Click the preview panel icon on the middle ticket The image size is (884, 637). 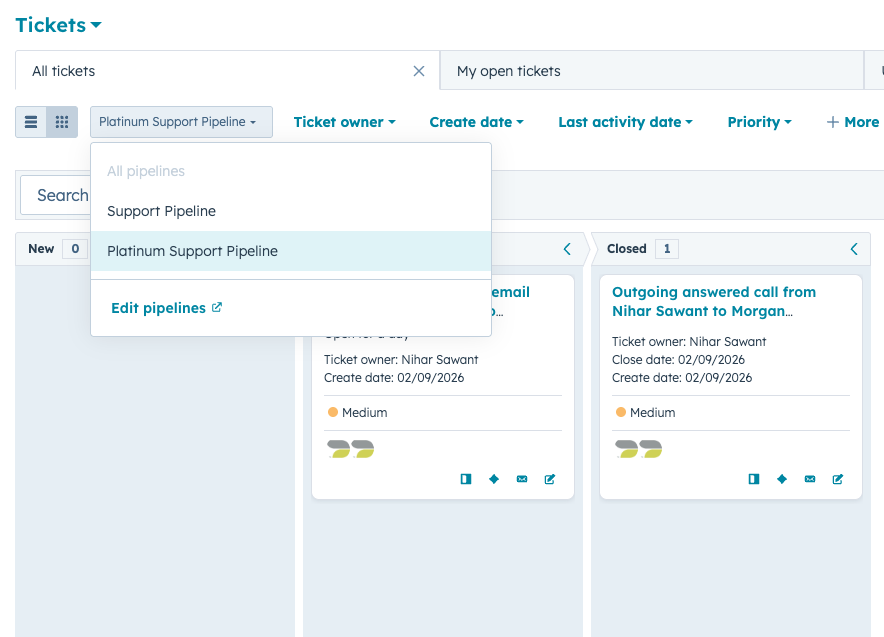coord(465,479)
